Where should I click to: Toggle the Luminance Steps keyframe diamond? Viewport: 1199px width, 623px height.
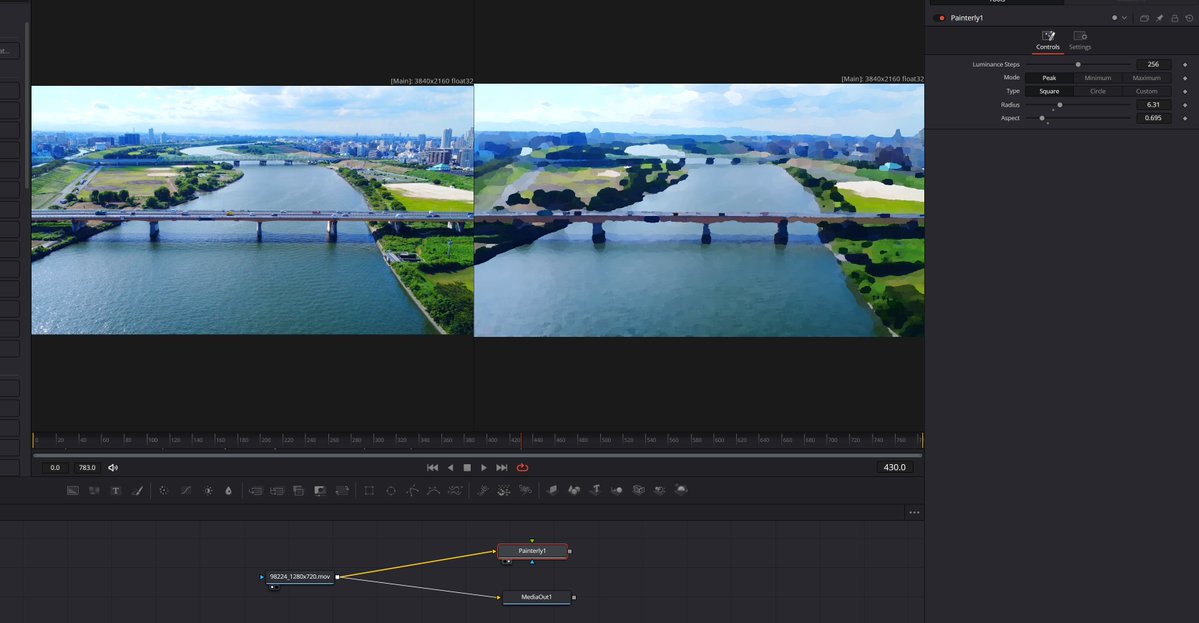[x=1185, y=65]
